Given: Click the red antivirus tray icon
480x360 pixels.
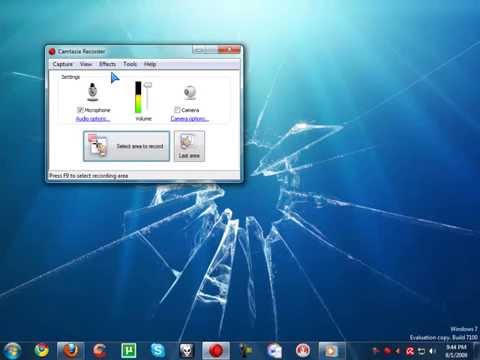Looking at the screenshot, I should [x=410, y=351].
